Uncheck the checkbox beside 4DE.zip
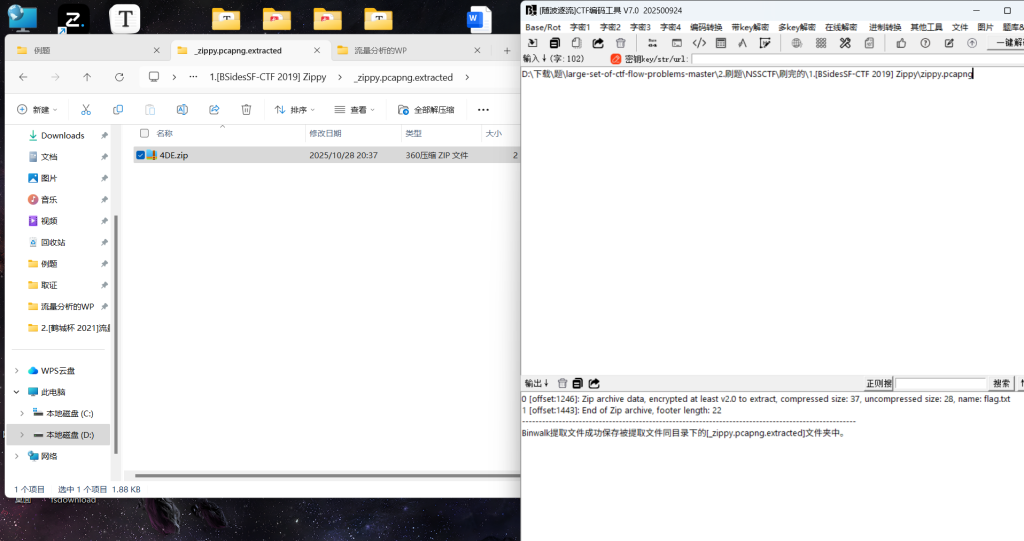Screen dimensions: 1024x541 click(x=140, y=155)
